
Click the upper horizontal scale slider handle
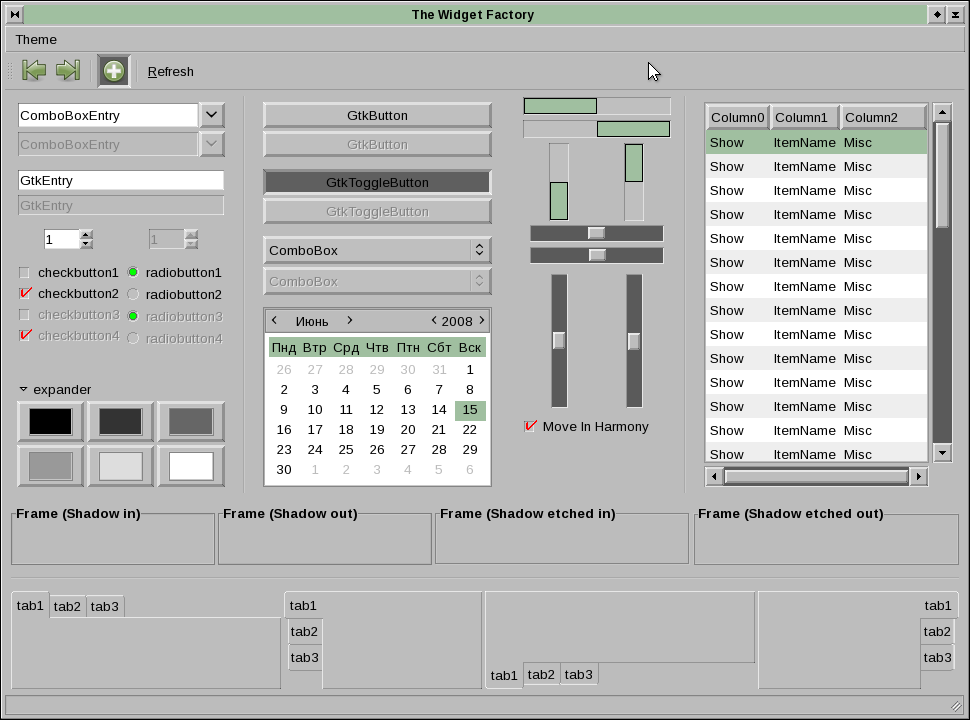tap(596, 233)
